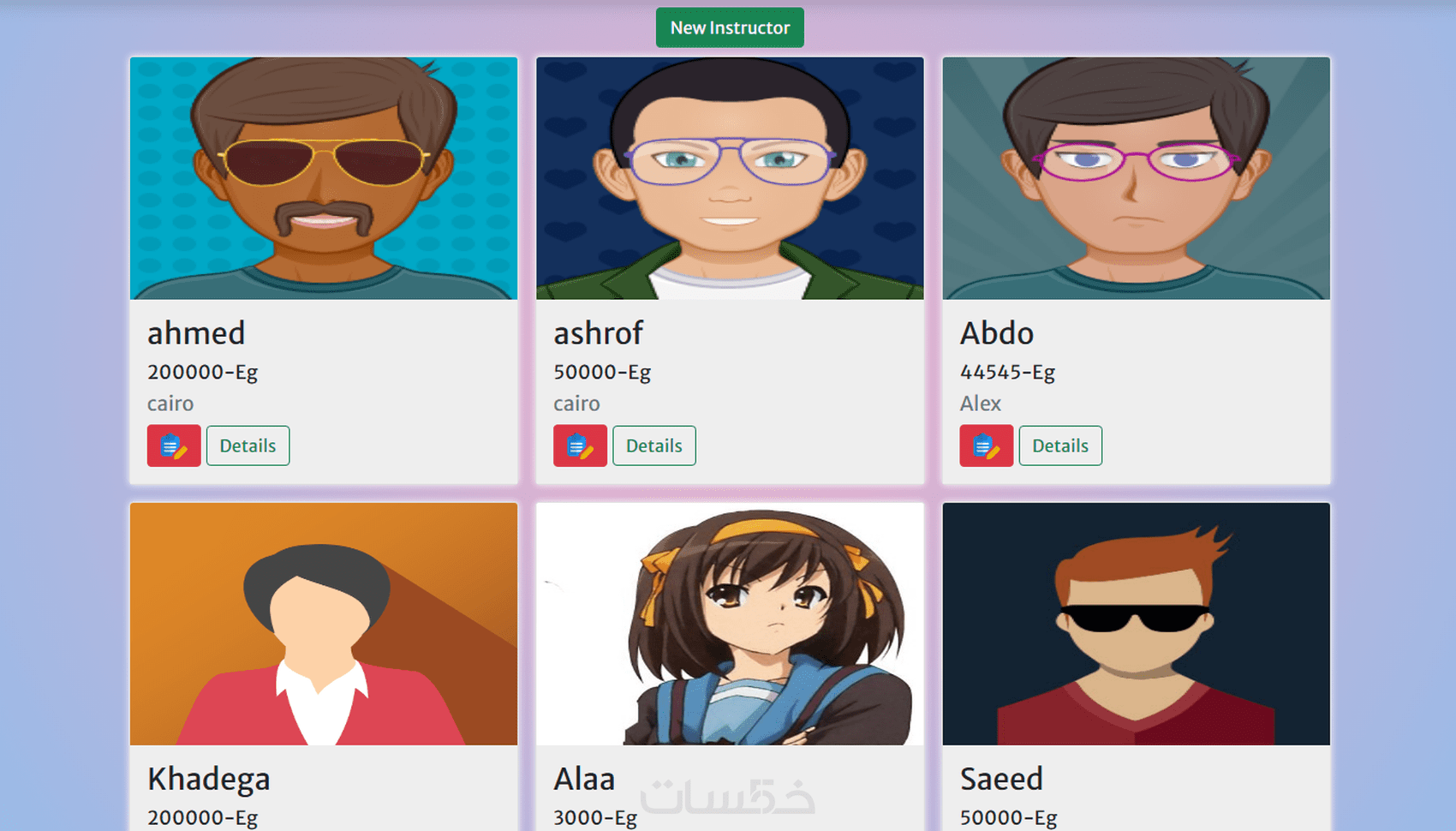Click the ashrof name heading

pos(598,333)
